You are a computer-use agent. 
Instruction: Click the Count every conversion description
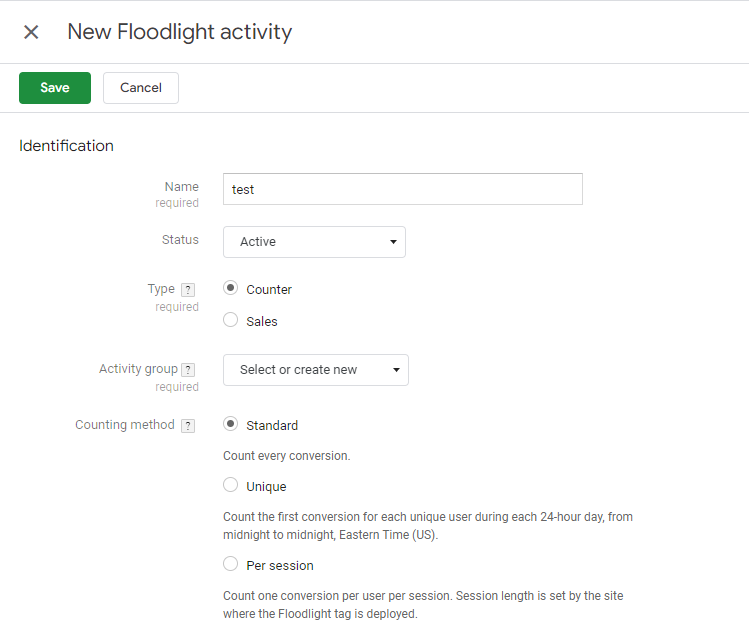coord(287,456)
